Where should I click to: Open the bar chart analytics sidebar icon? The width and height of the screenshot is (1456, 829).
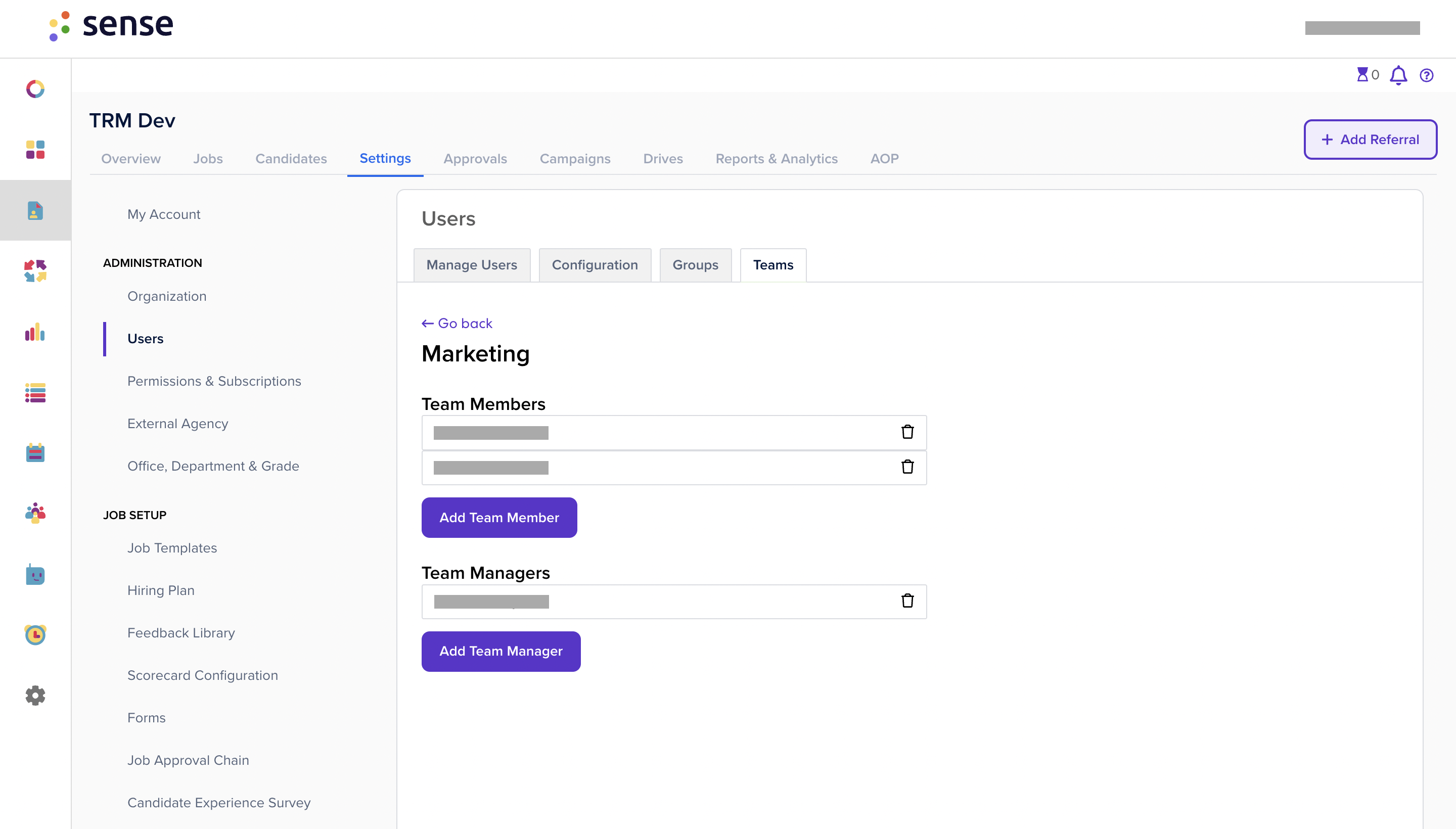(35, 332)
